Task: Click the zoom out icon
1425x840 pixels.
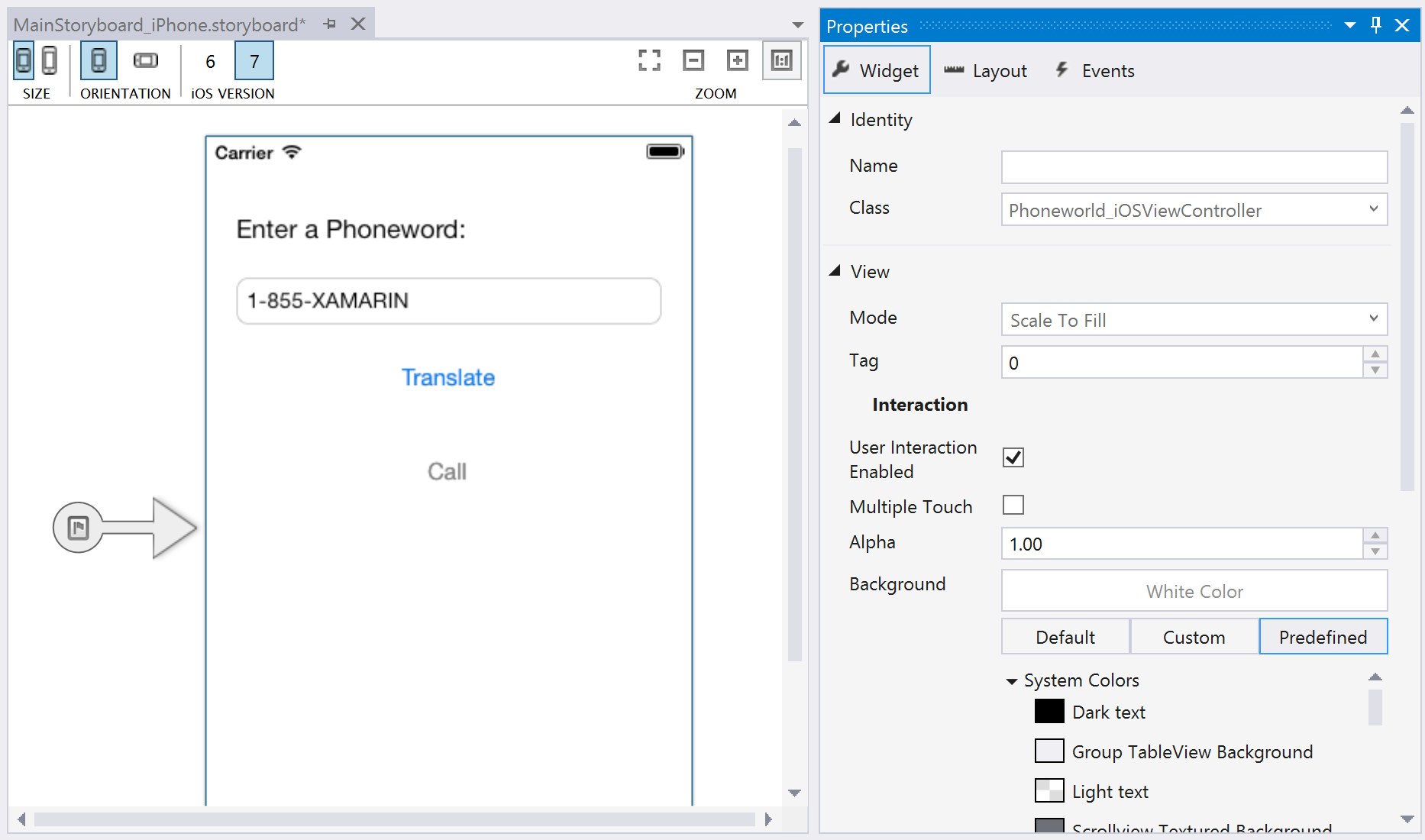Action: 693,60
